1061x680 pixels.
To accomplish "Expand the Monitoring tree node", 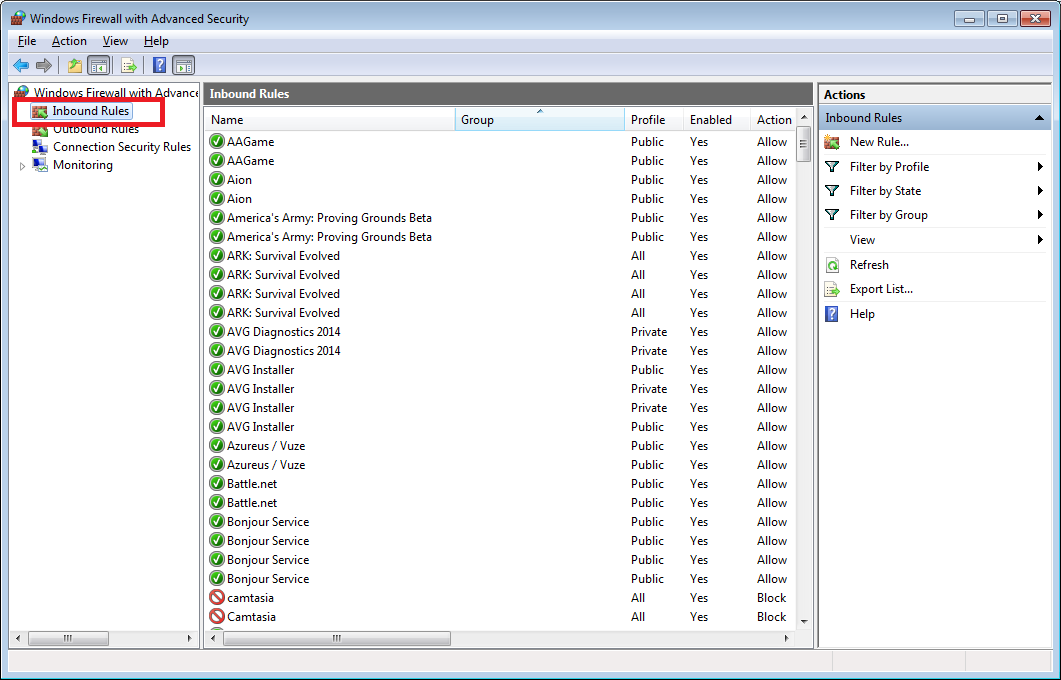I will click(x=22, y=166).
